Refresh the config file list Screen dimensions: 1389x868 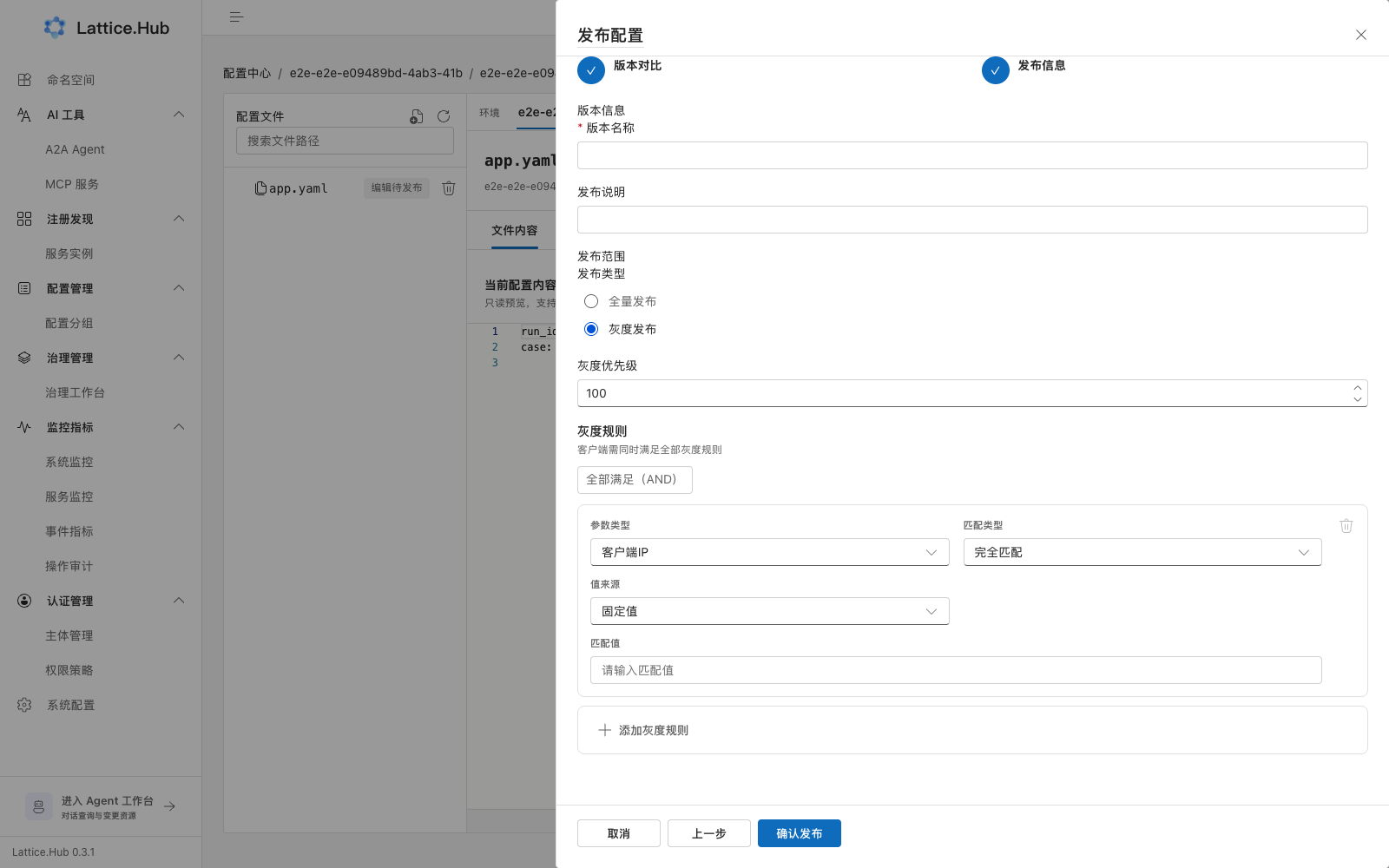pos(444,116)
